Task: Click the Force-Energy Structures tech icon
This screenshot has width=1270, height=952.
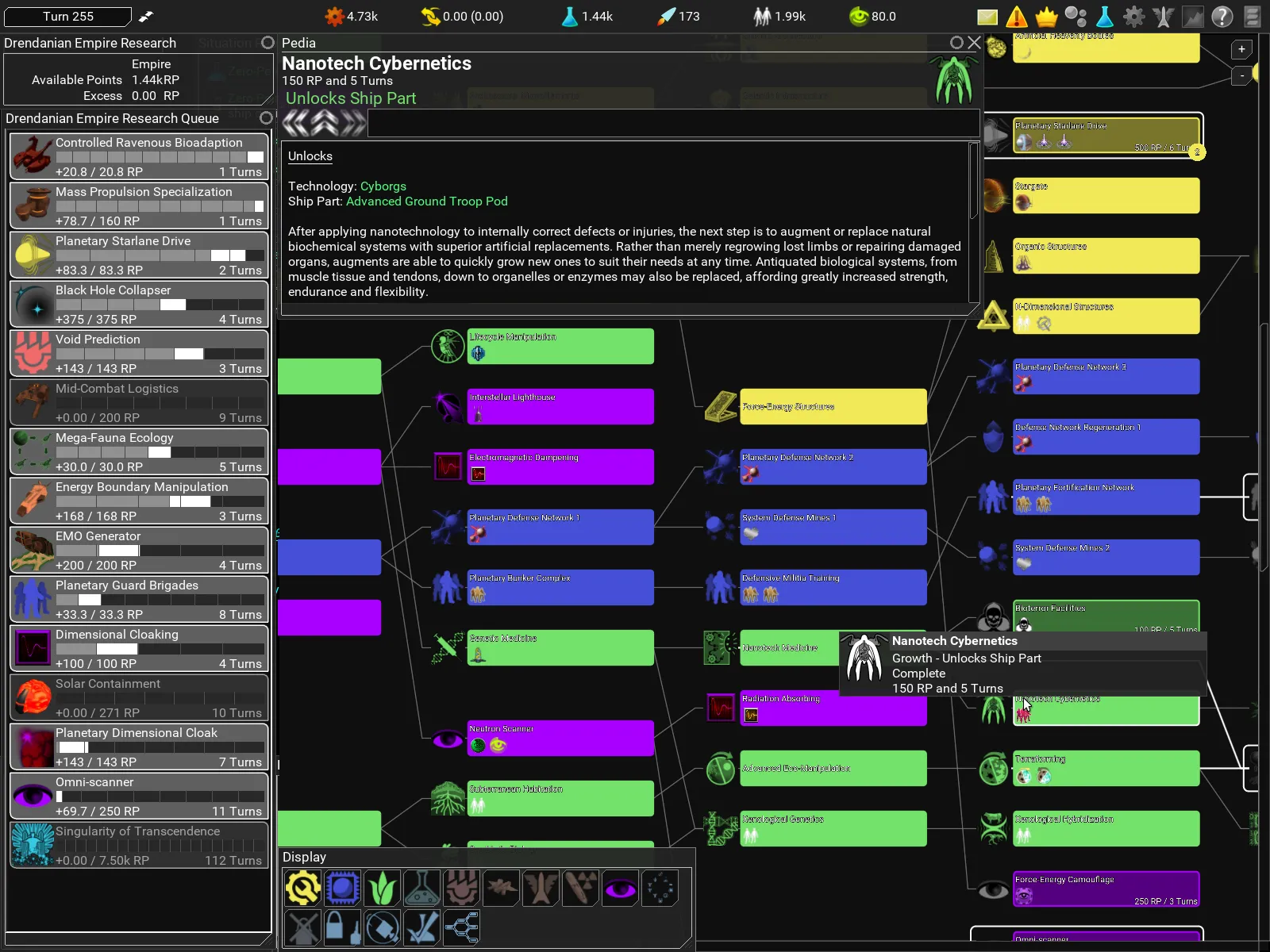Action: tap(721, 407)
